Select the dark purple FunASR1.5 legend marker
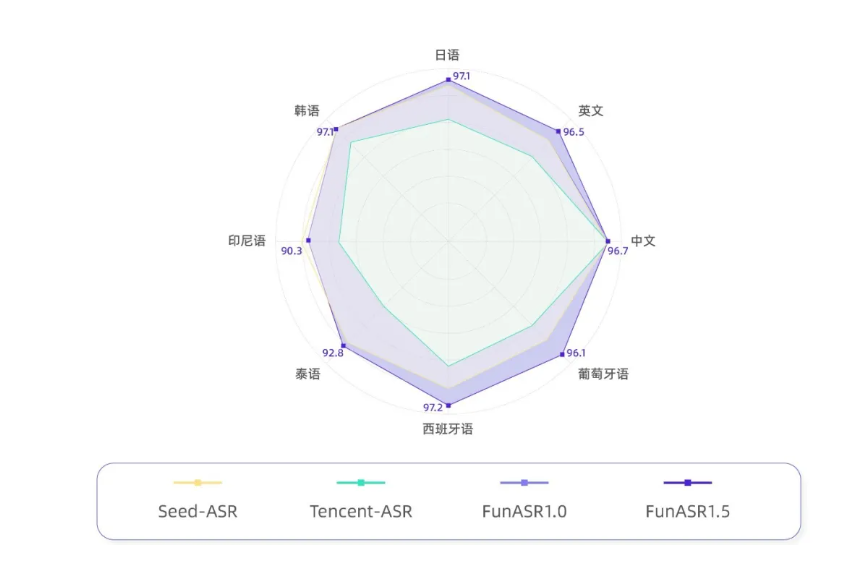This screenshot has width=851, height=564. pos(687,483)
